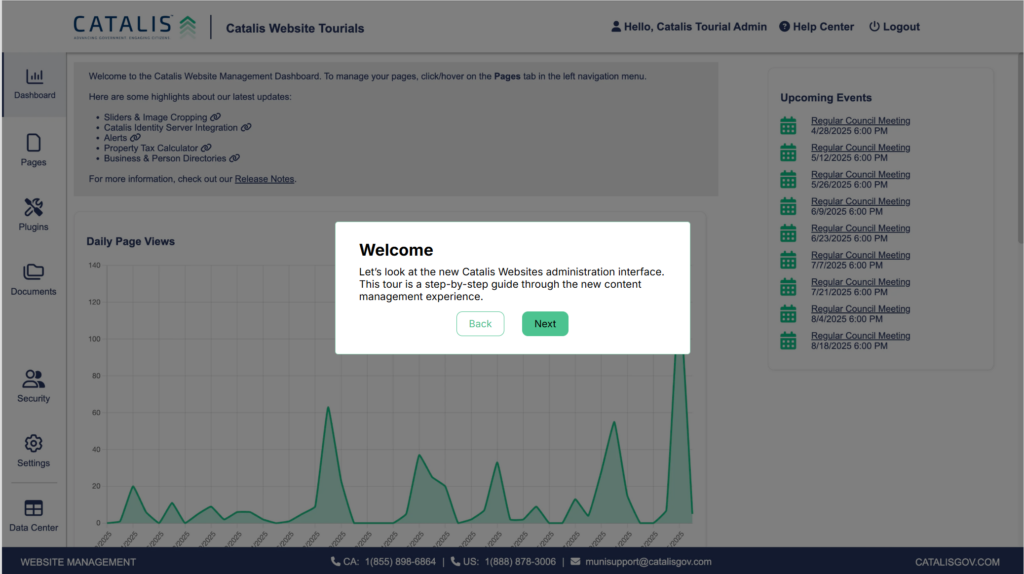Open link icon beside Business & Person Directories
Viewport: 1024px width, 574px height.
[x=234, y=158]
